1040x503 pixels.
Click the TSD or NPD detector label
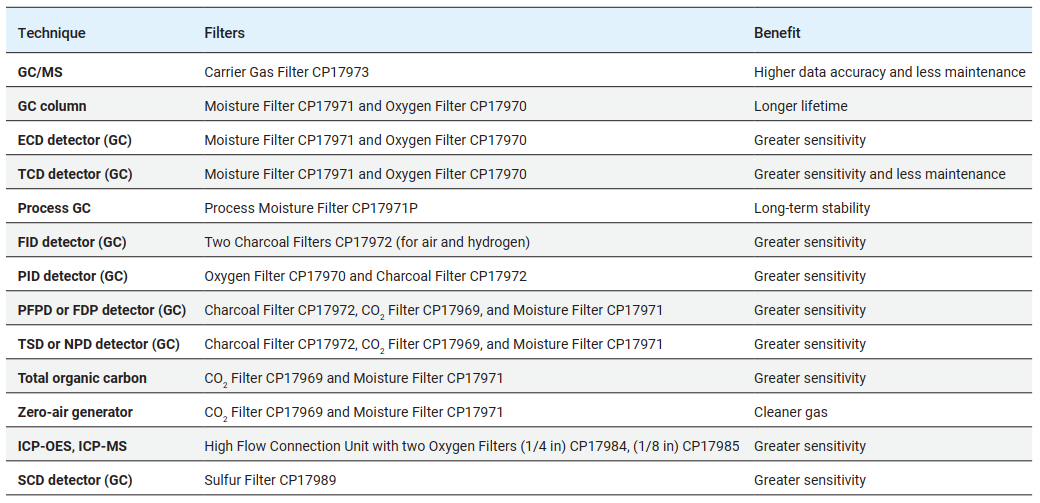pos(99,344)
